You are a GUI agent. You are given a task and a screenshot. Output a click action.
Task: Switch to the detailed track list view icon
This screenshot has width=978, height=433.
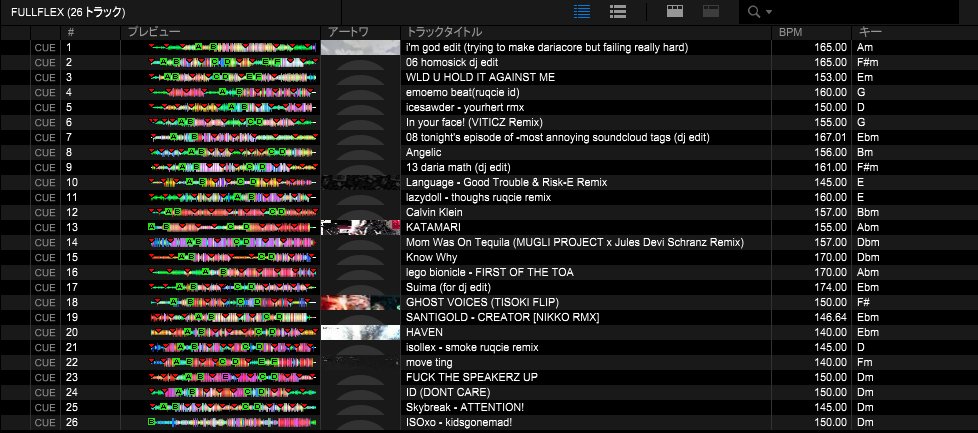(581, 11)
